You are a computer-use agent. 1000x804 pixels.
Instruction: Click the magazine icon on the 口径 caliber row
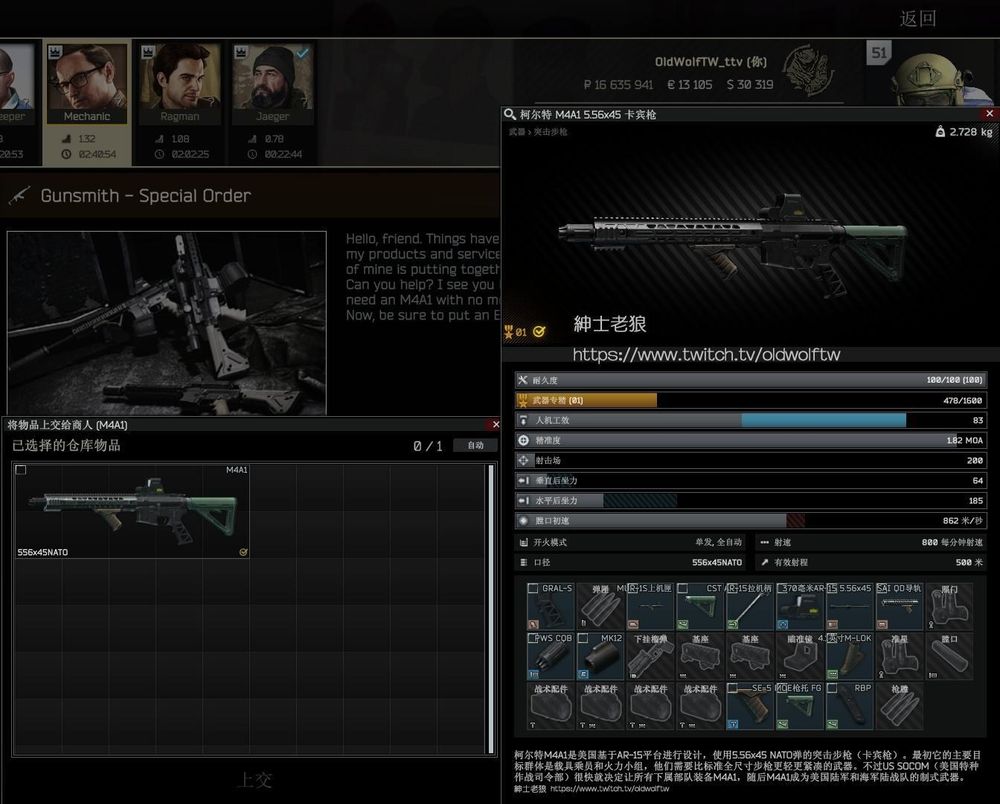point(524,563)
